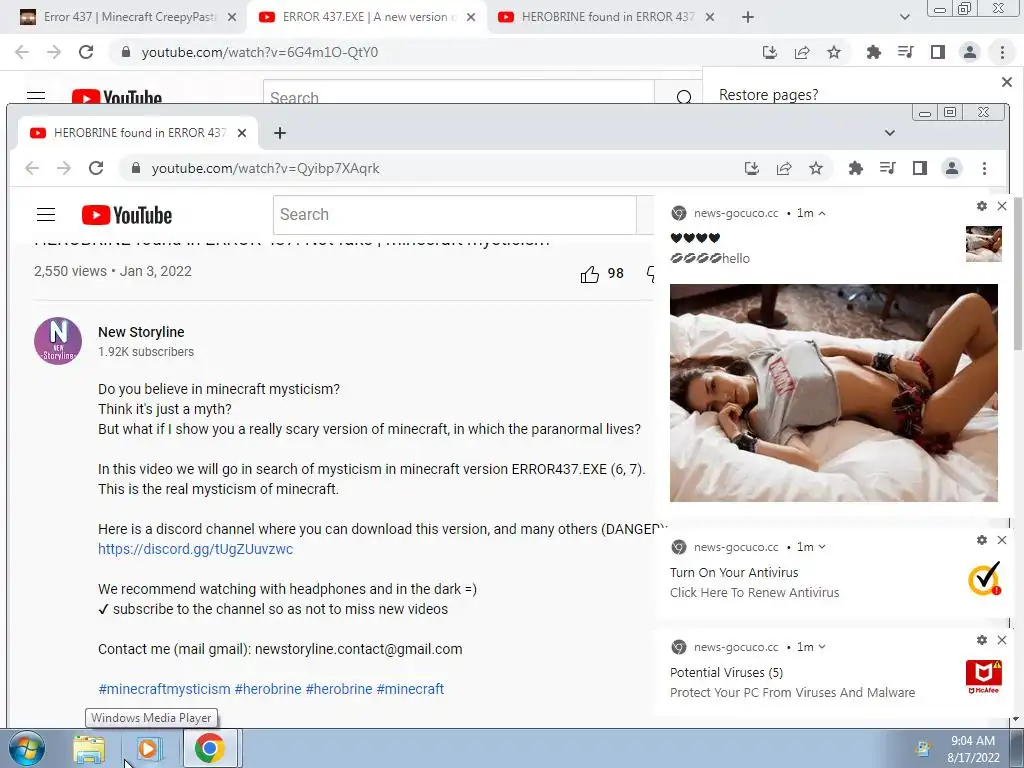Bookmark the page with star in front window
This screenshot has width=1024, height=768.
click(x=816, y=168)
